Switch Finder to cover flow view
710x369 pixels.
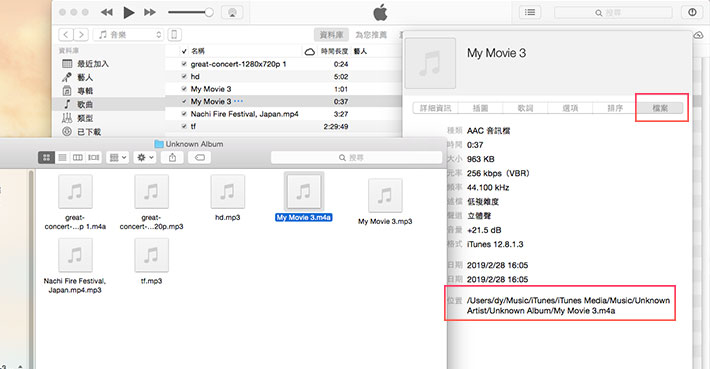(x=94, y=158)
